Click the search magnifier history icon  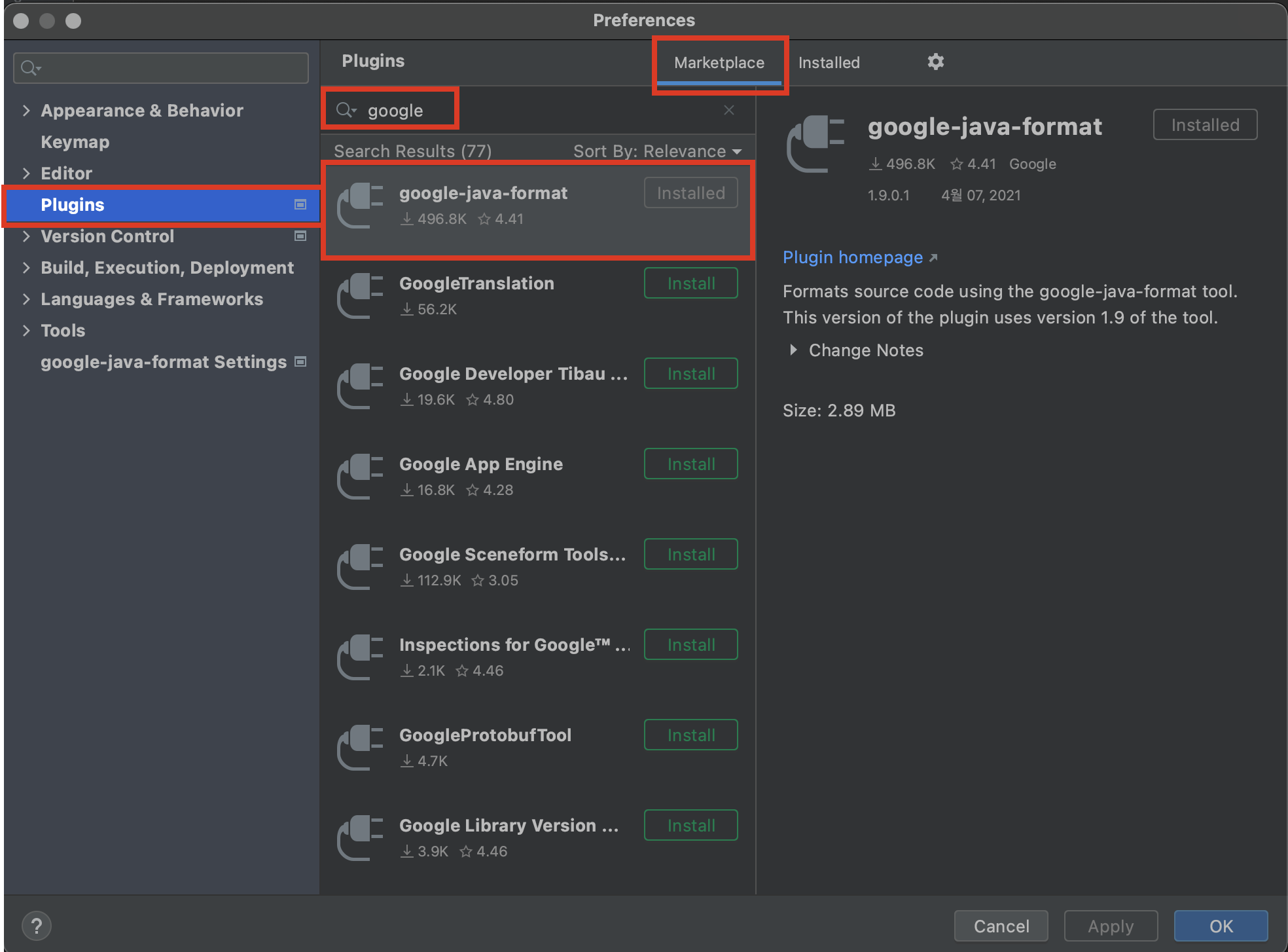(346, 110)
